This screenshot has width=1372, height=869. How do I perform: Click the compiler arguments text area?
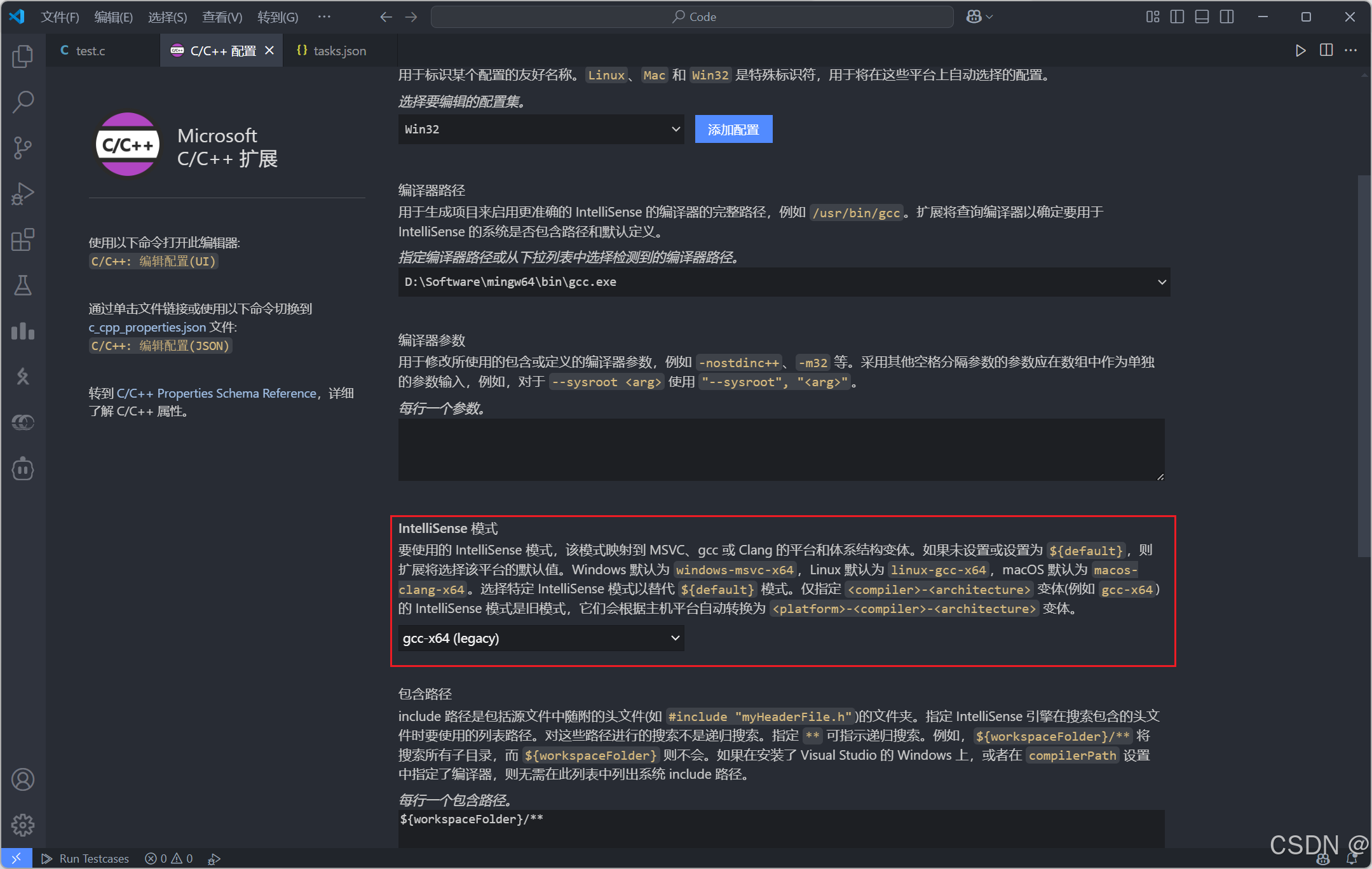(781, 450)
